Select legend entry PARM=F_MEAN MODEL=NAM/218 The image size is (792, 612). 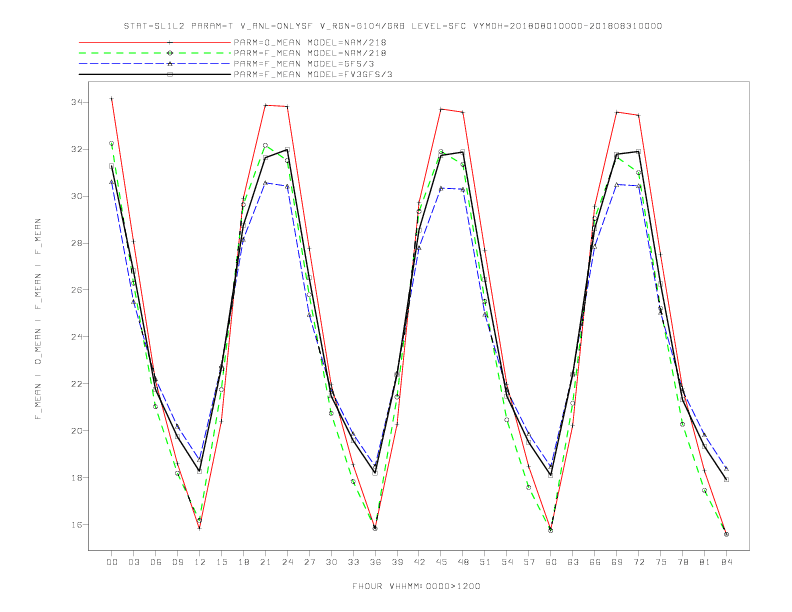click(x=310, y=53)
